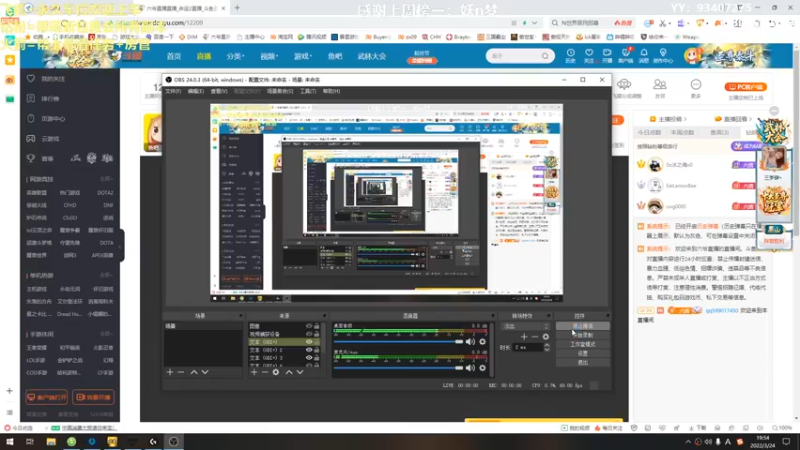
Task: Open transition properties gear icon
Action: 546,337
